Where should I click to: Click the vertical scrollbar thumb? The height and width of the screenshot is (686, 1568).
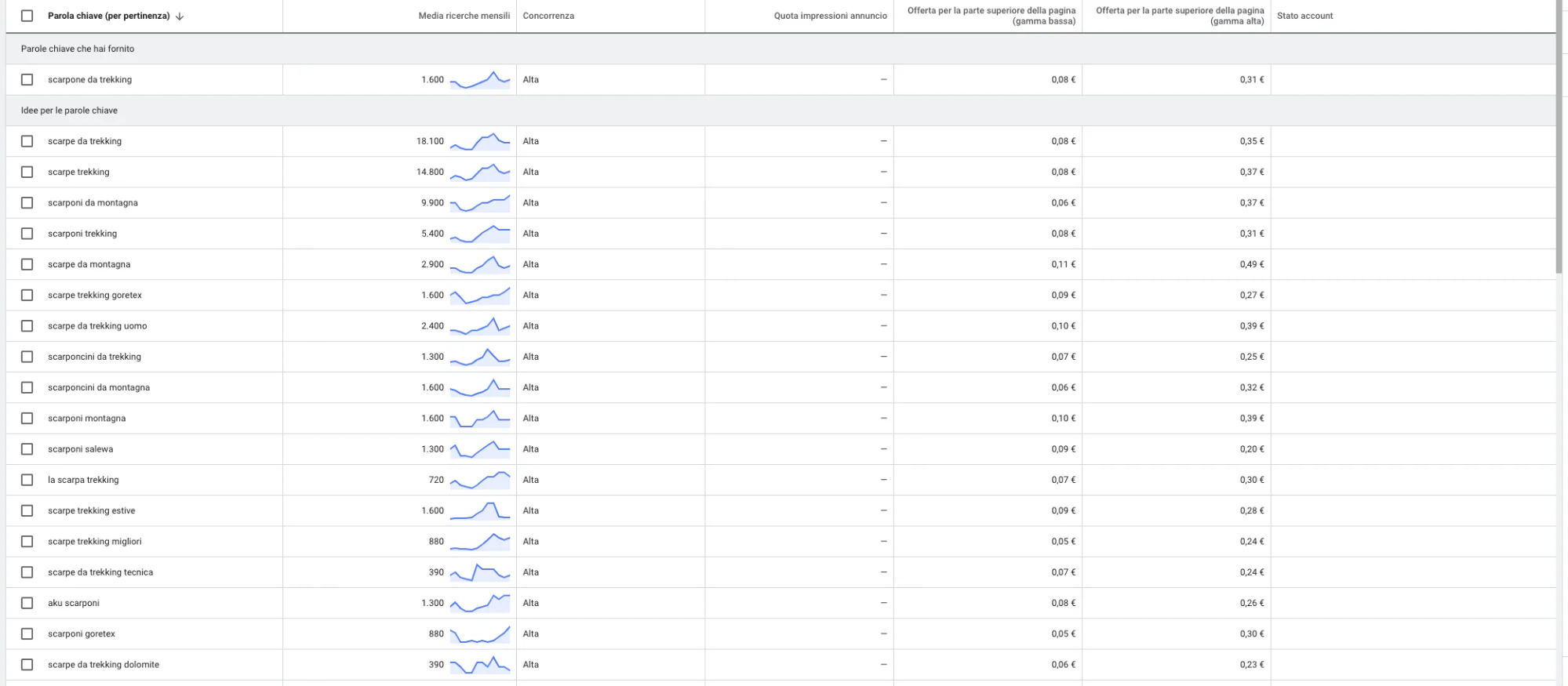click(1560, 137)
